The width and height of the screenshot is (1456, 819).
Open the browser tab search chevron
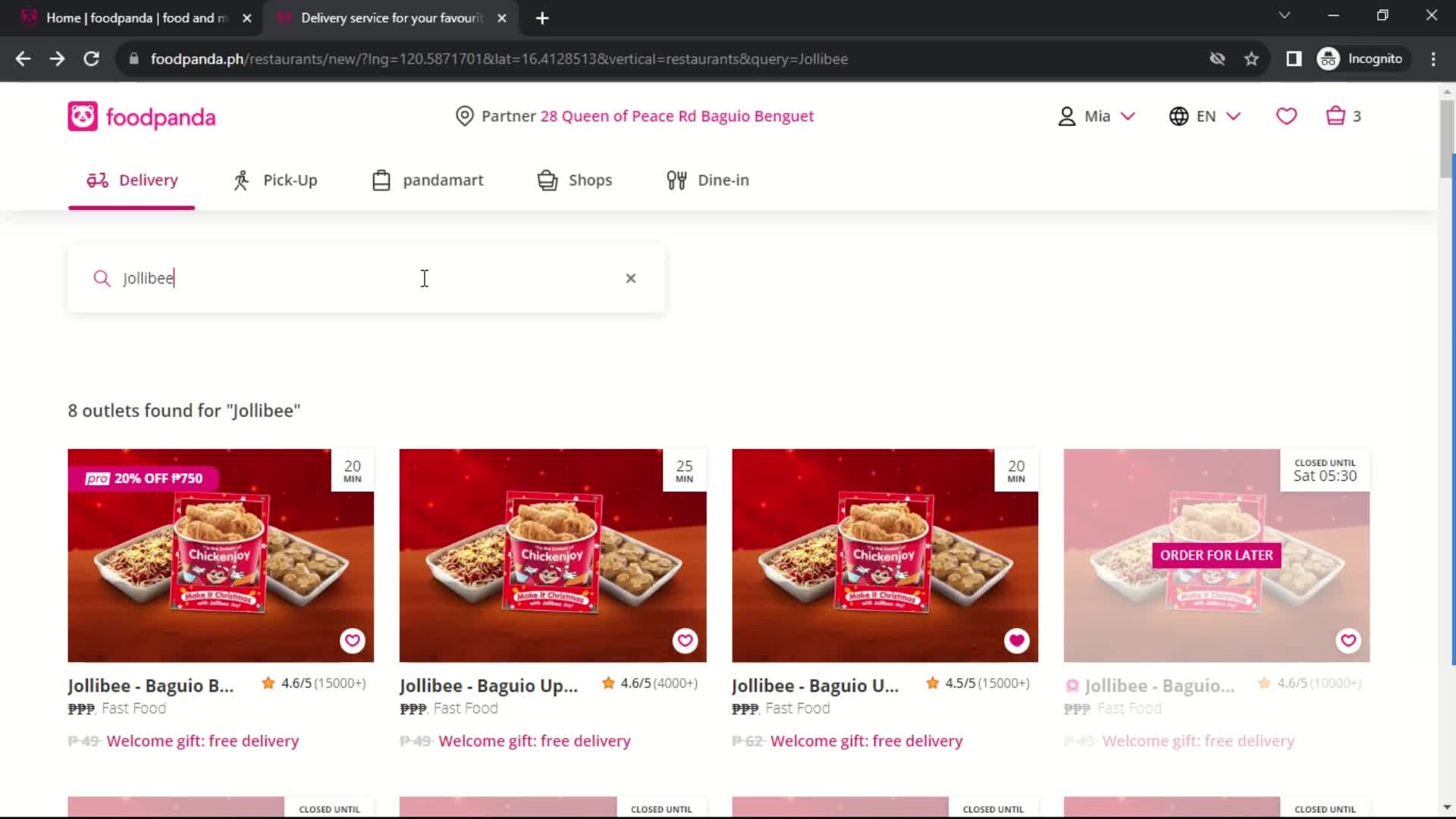[x=1284, y=15]
